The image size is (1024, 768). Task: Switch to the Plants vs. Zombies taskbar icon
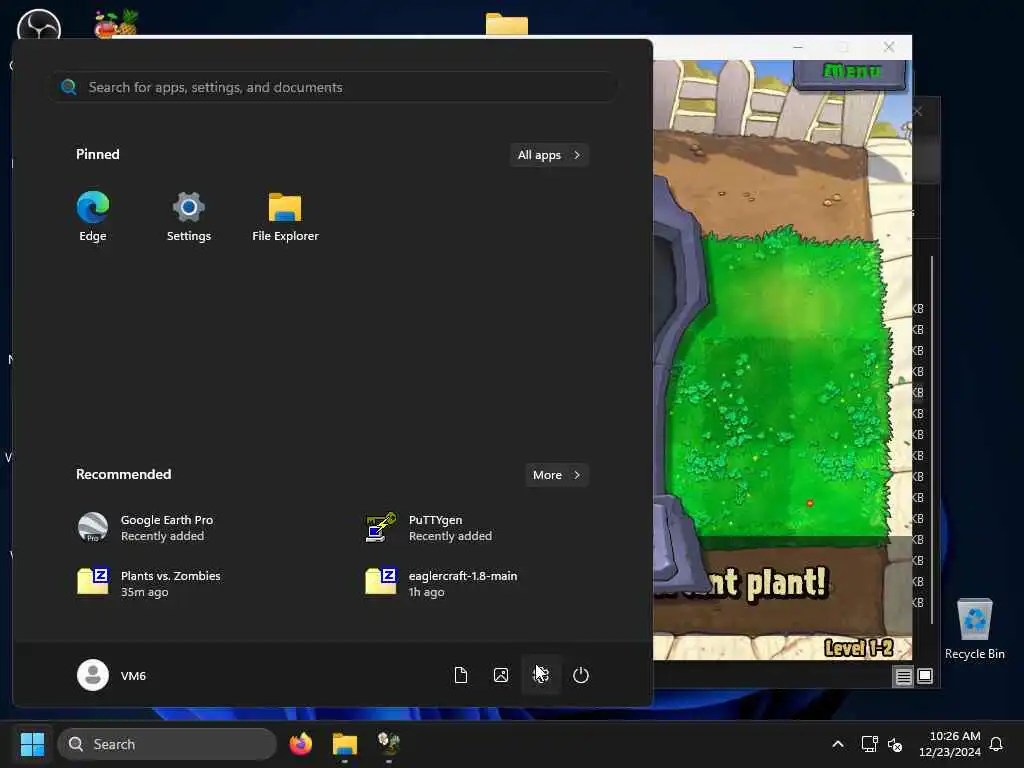[x=389, y=744]
